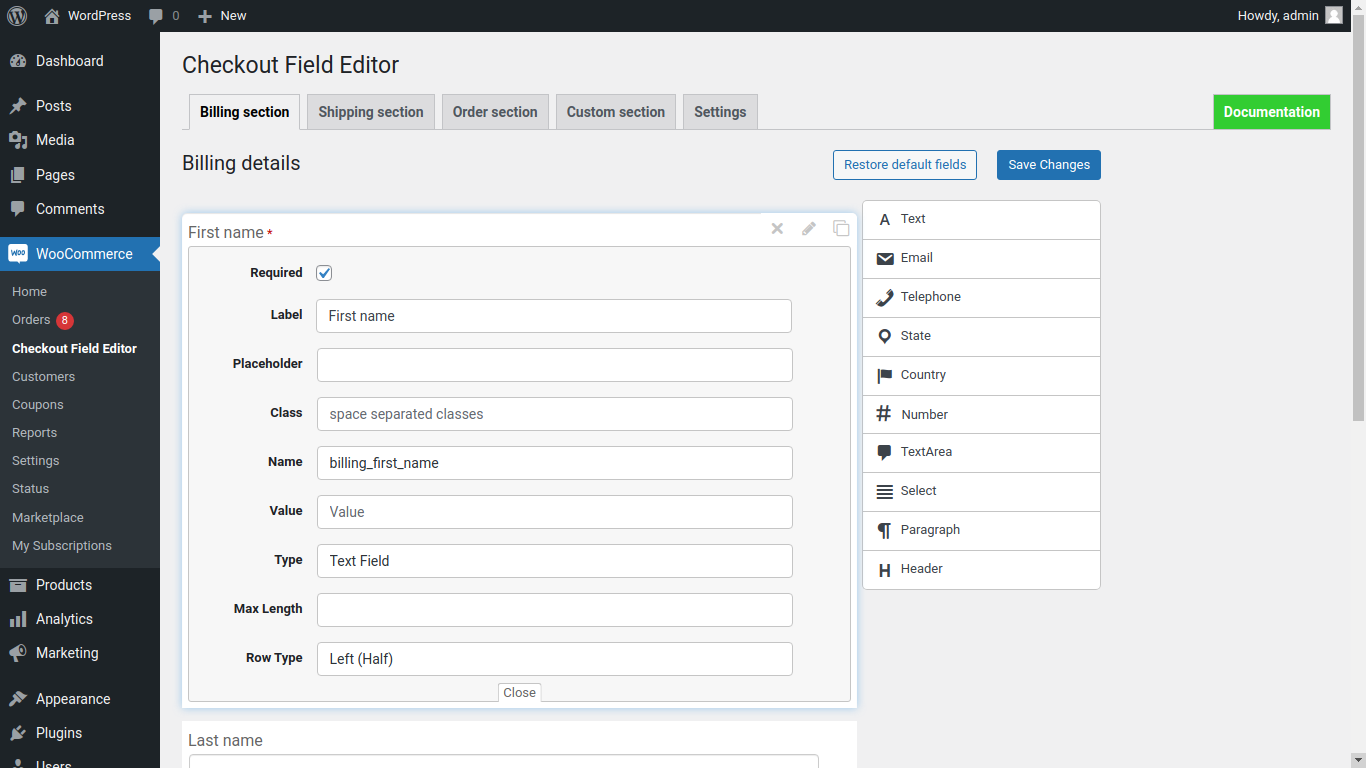Open Media library in sidebar

tap(80, 140)
